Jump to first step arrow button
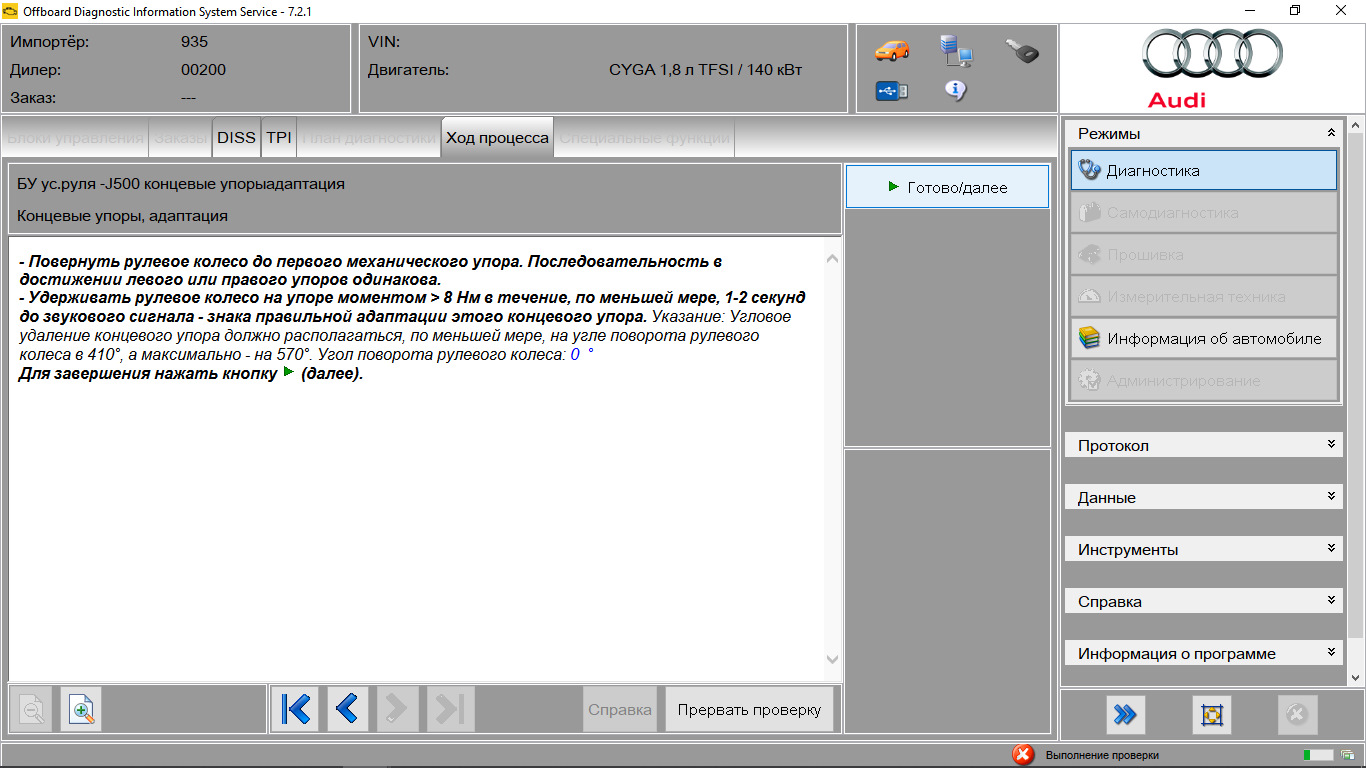The image size is (1366, 768). (x=296, y=709)
